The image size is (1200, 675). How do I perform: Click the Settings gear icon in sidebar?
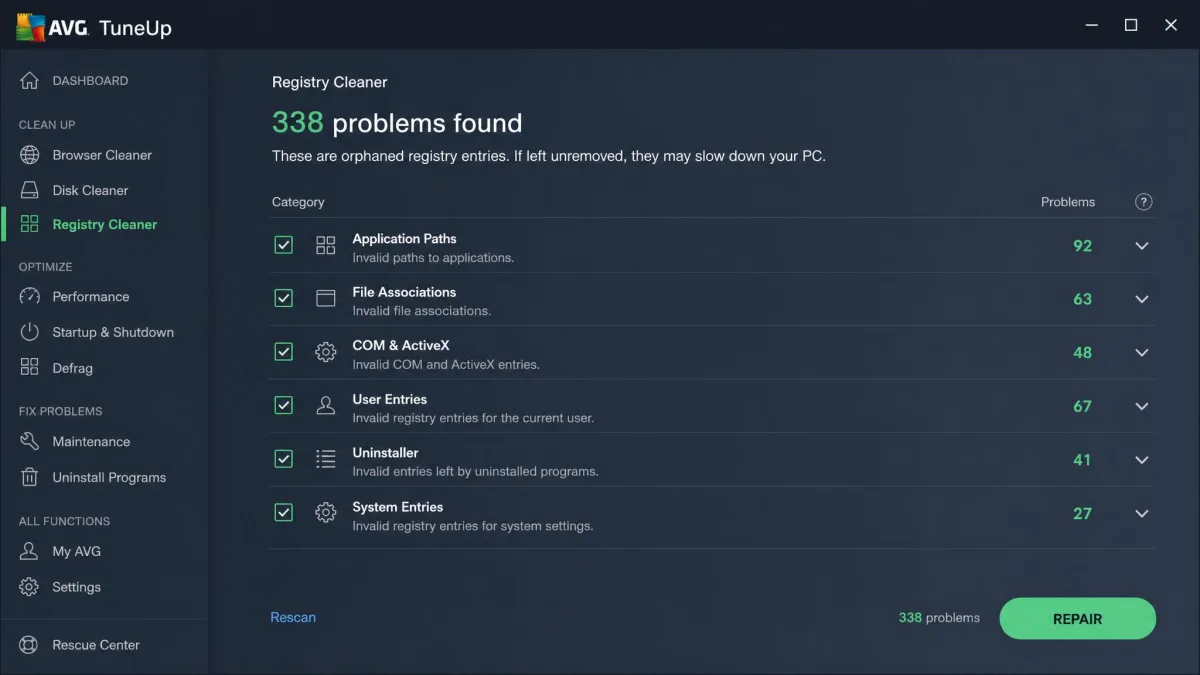[30, 587]
